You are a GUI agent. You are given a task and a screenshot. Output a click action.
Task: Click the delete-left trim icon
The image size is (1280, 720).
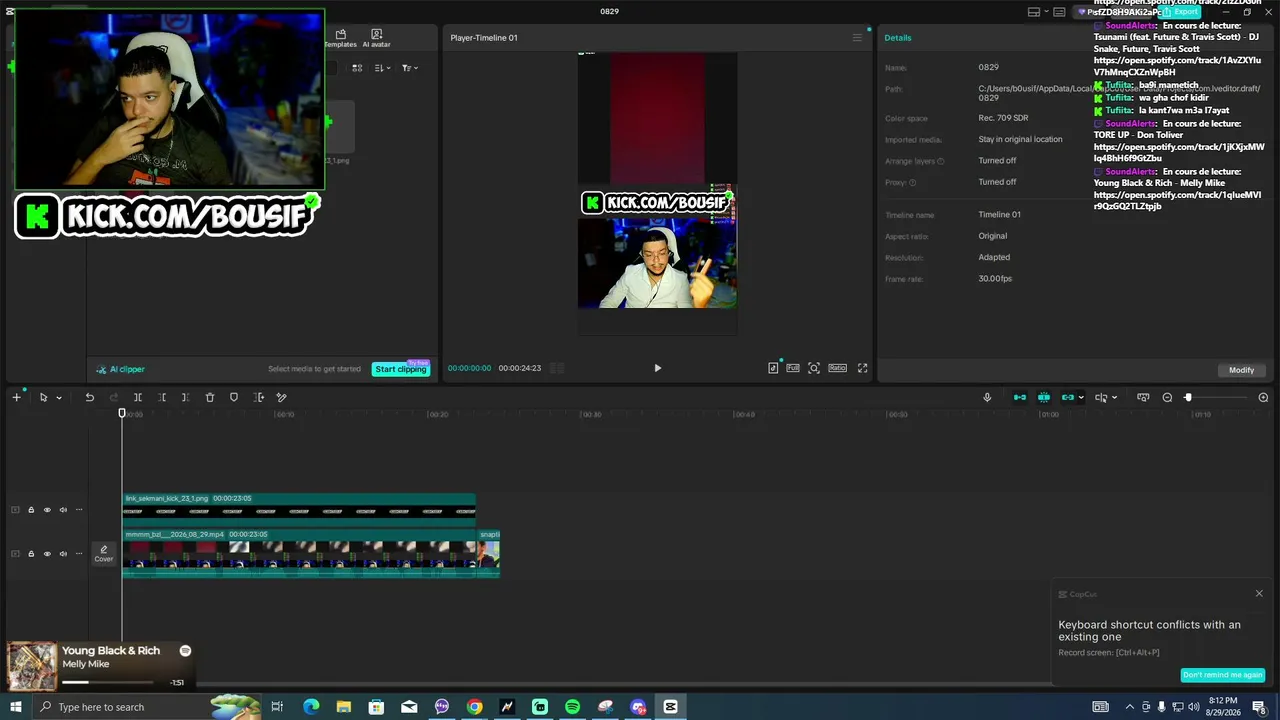pos(162,397)
